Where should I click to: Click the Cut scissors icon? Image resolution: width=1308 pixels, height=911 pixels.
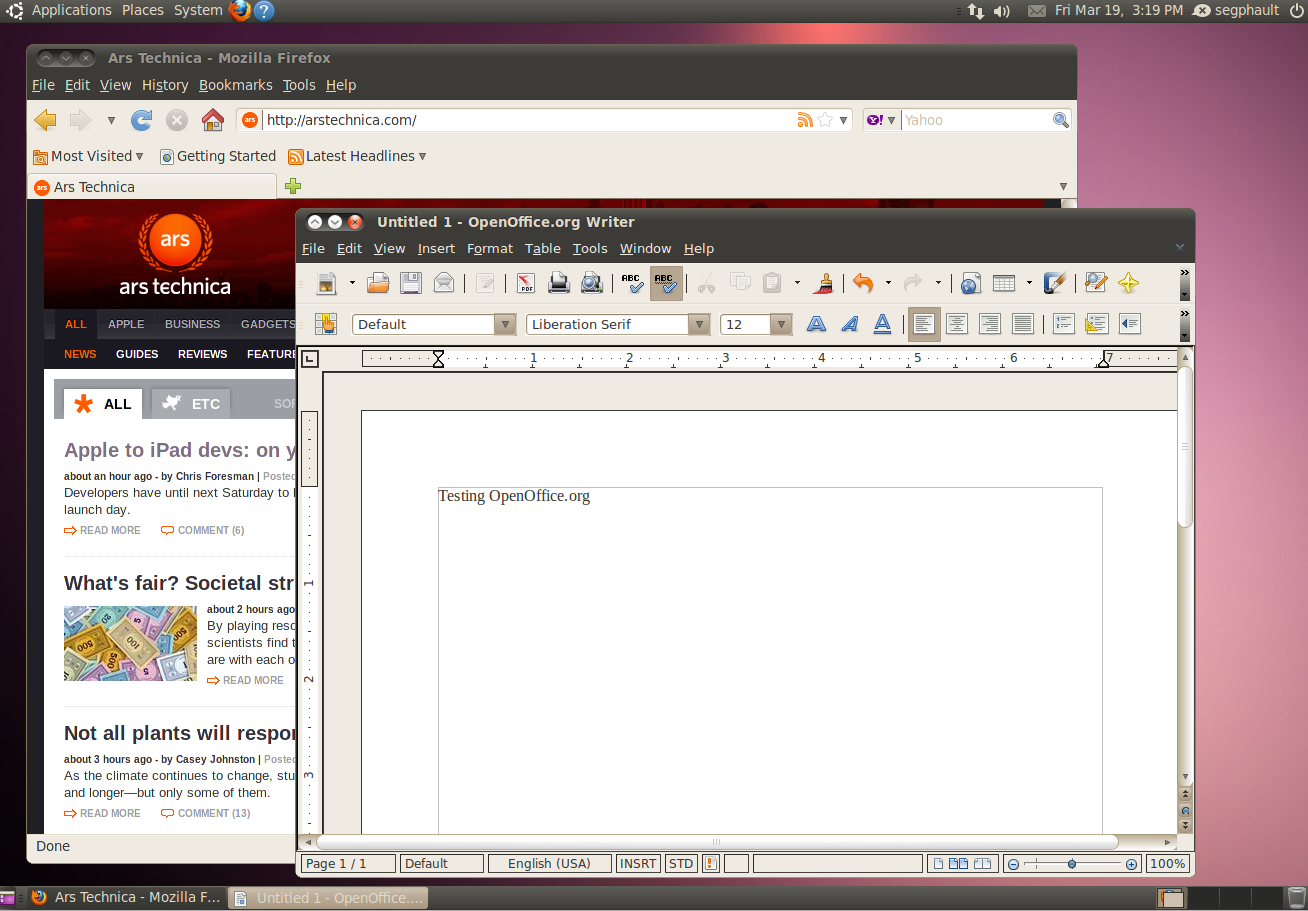707,284
